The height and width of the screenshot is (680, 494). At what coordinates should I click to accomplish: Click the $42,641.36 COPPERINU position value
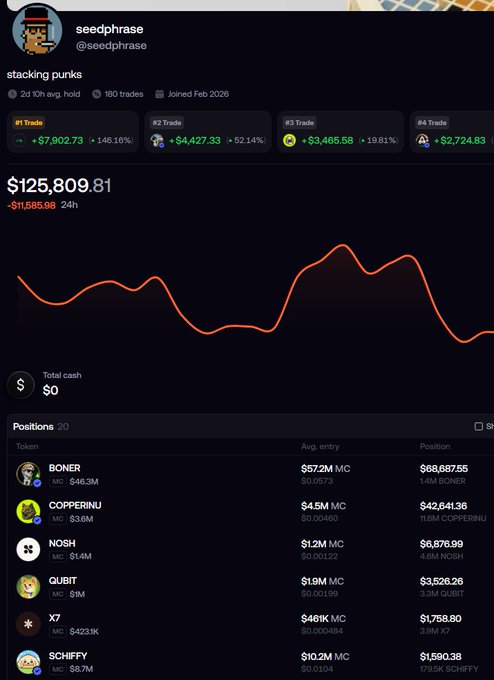(x=443, y=506)
